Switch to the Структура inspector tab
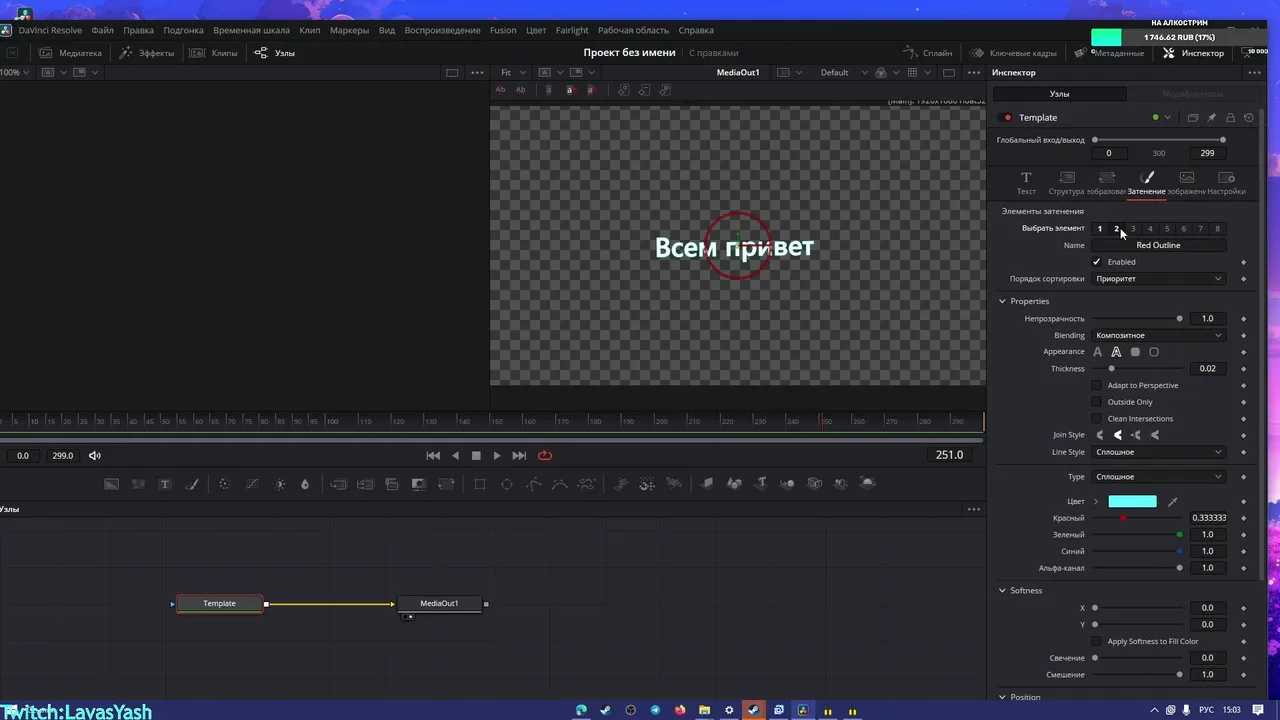Image resolution: width=1280 pixels, height=720 pixels. [x=1066, y=183]
